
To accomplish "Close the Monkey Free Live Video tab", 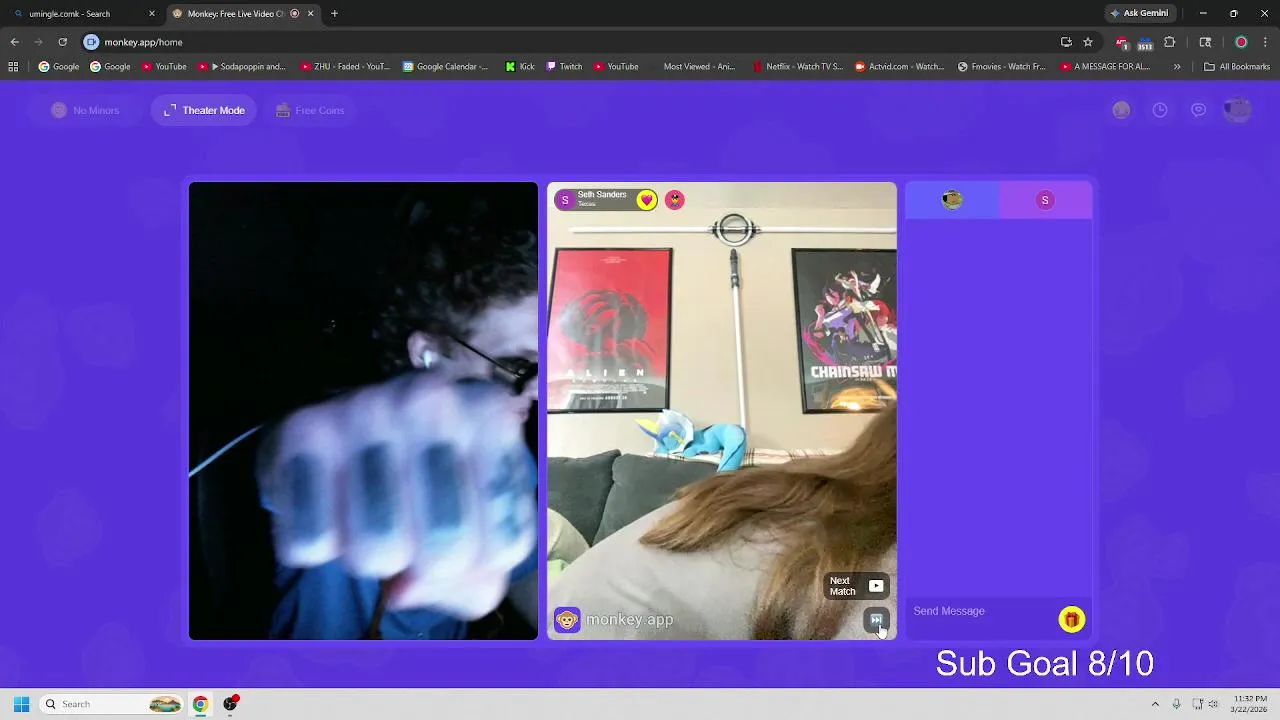I will [310, 14].
